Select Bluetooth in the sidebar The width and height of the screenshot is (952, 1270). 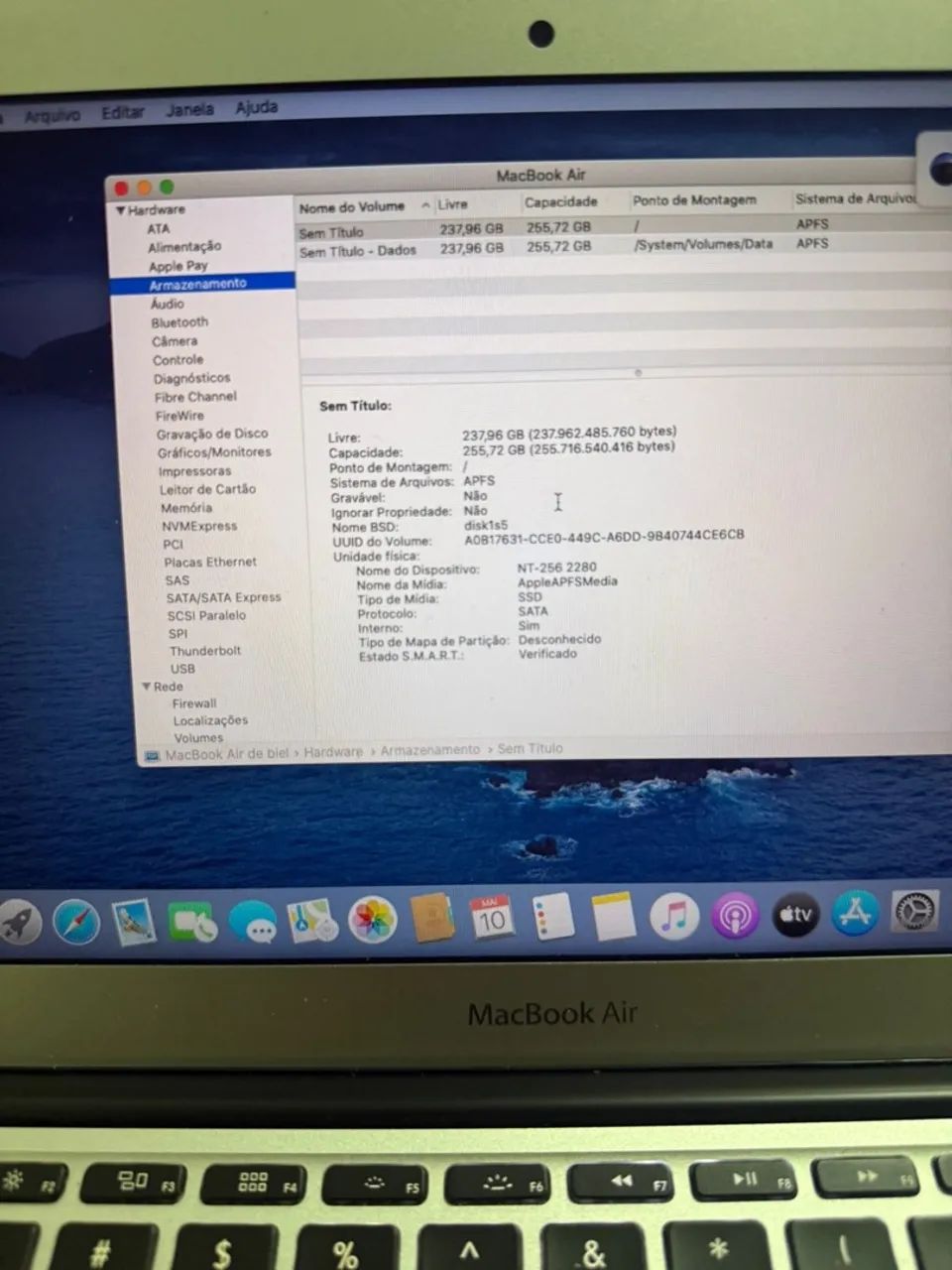pyautogui.click(x=179, y=322)
